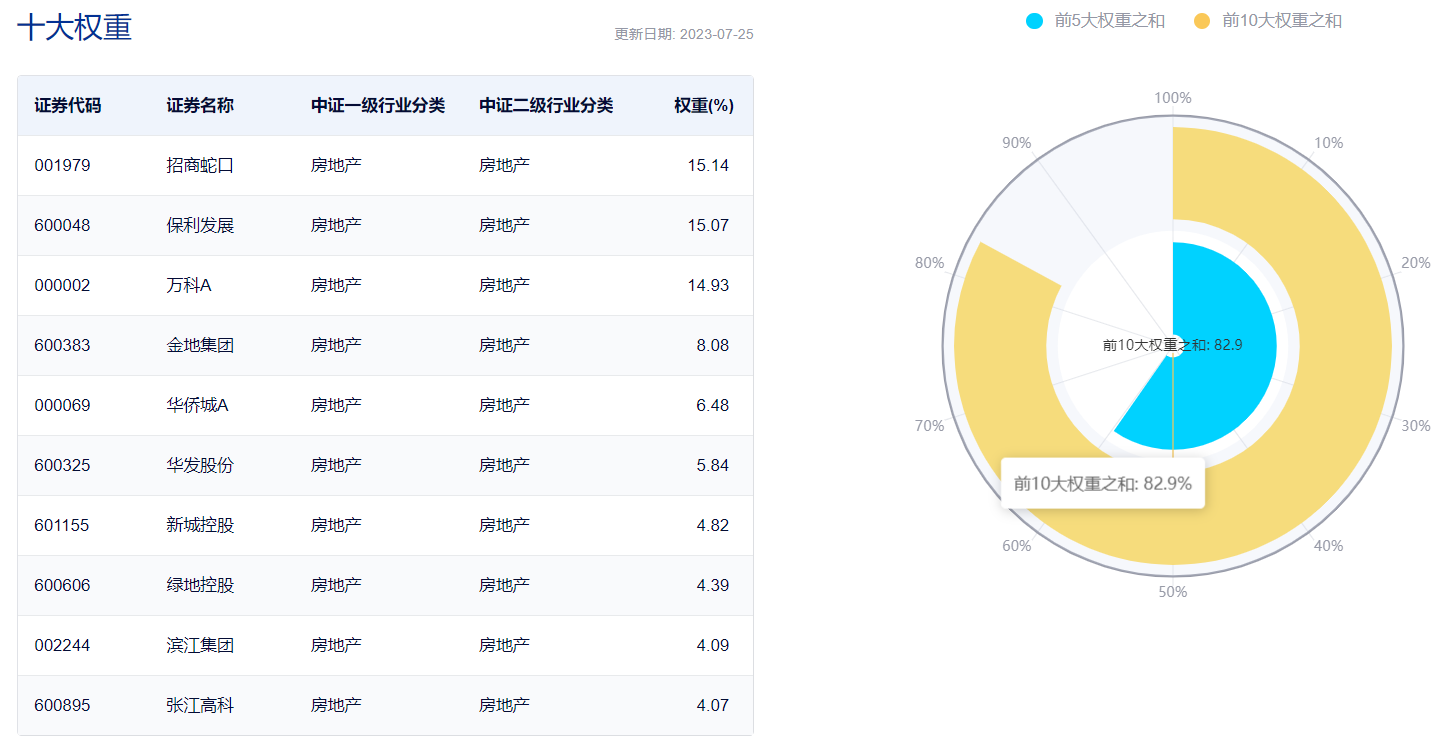Open the 保利发展 security name

[200, 225]
